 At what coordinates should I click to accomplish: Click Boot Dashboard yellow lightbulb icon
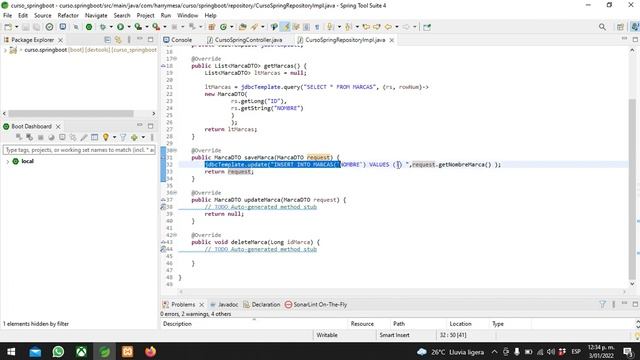point(106,137)
